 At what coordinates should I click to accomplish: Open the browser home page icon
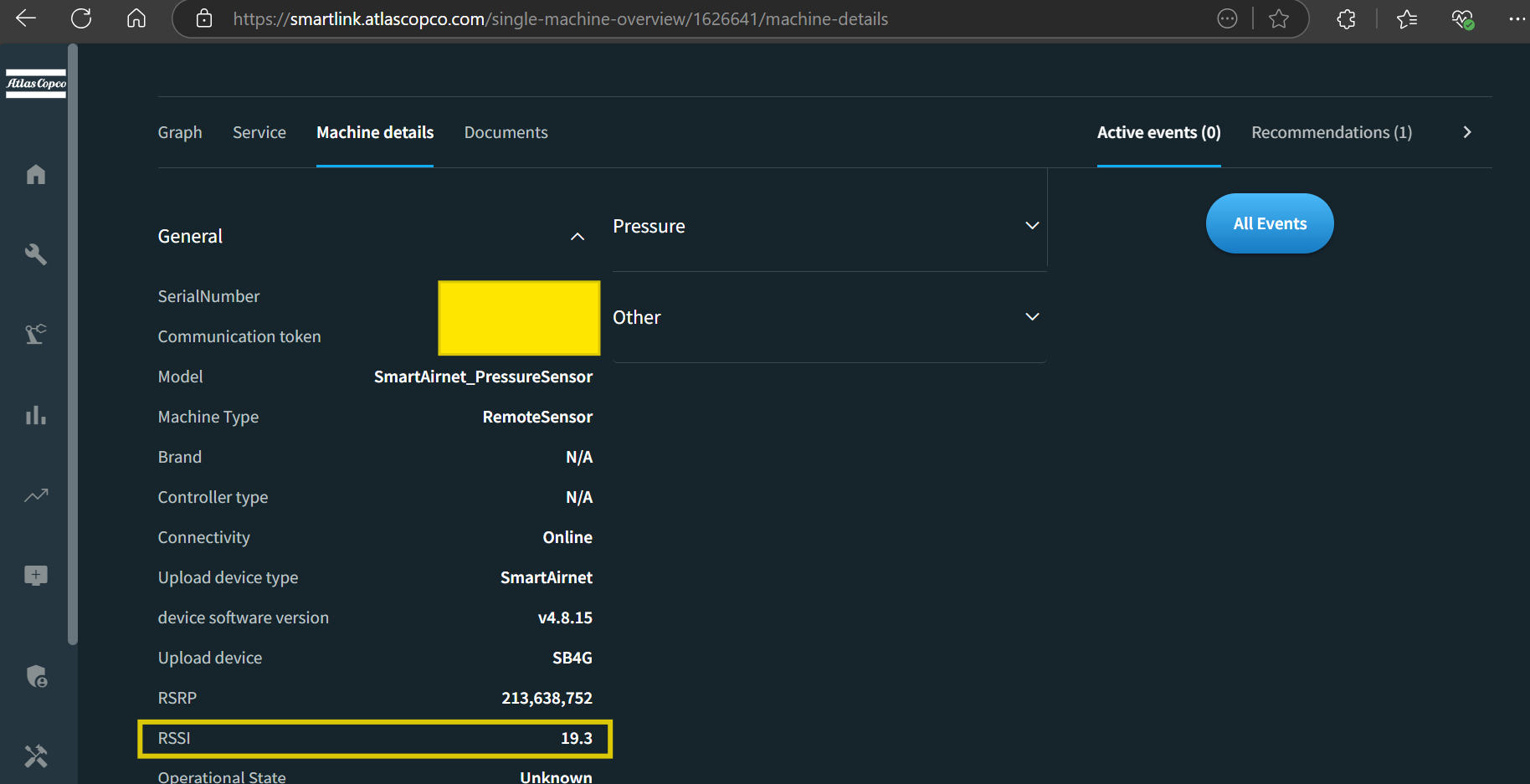(x=136, y=18)
